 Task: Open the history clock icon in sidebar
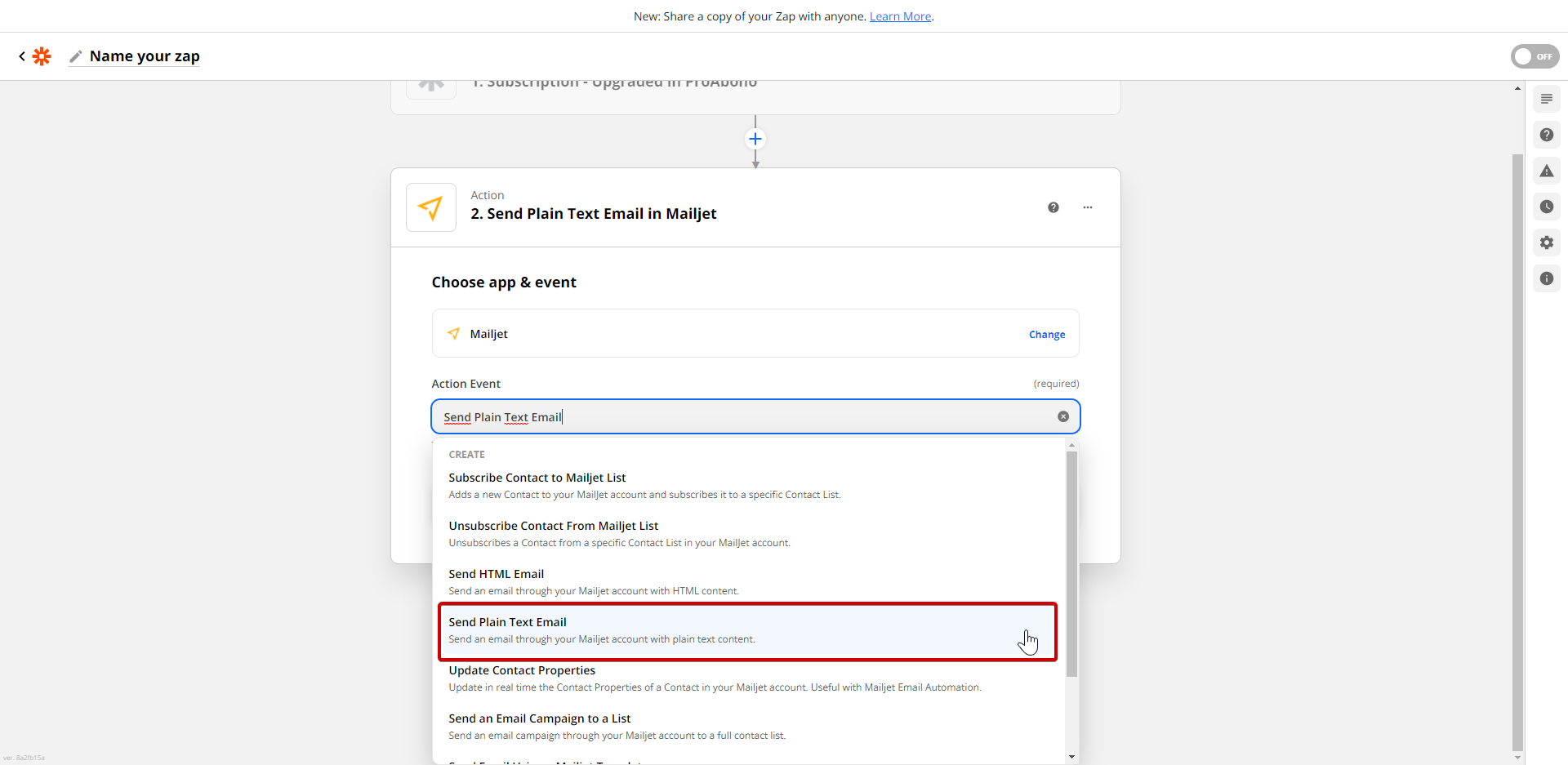(1547, 207)
